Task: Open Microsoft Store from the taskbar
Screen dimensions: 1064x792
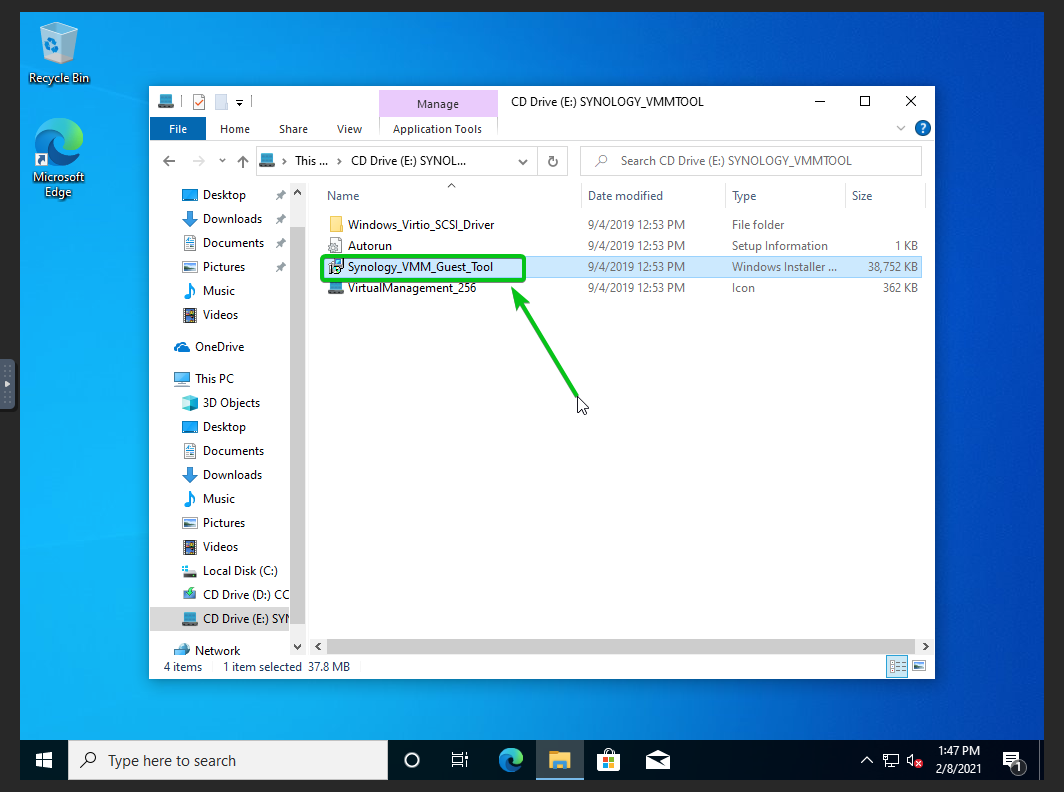Action: pyautogui.click(x=608, y=760)
